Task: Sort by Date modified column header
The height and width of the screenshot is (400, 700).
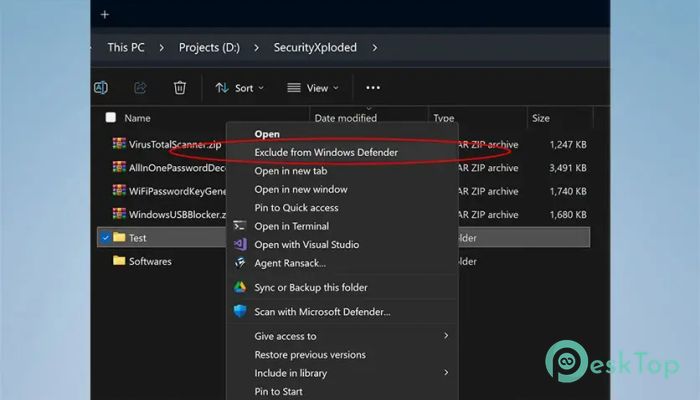Action: [x=346, y=118]
